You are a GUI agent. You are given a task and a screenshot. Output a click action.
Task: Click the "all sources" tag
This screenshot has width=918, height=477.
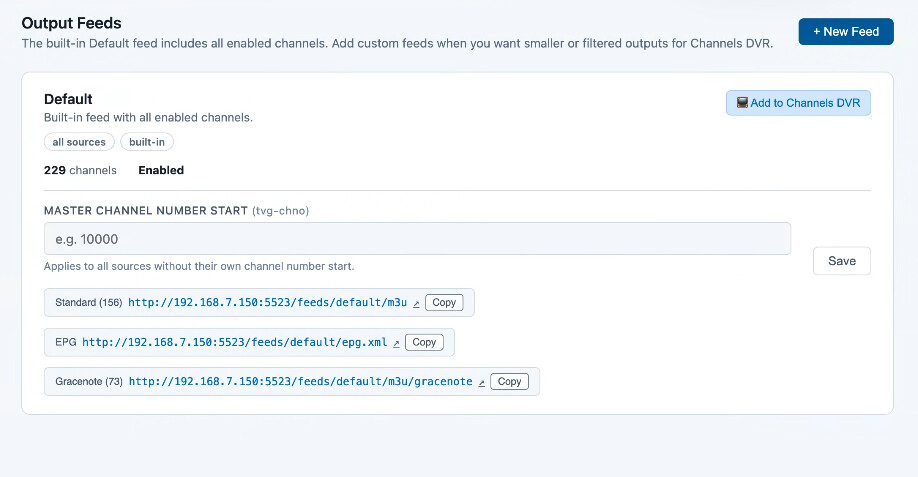[79, 142]
